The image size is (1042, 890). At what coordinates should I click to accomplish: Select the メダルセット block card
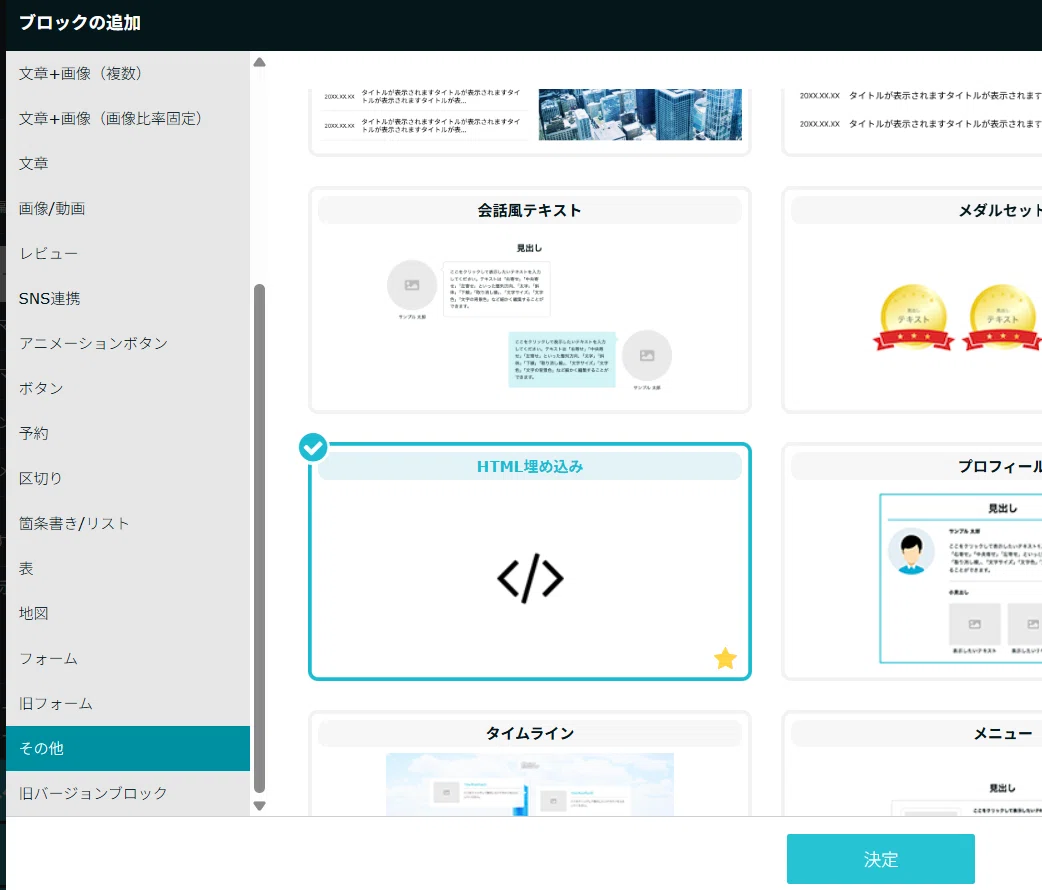(x=912, y=300)
